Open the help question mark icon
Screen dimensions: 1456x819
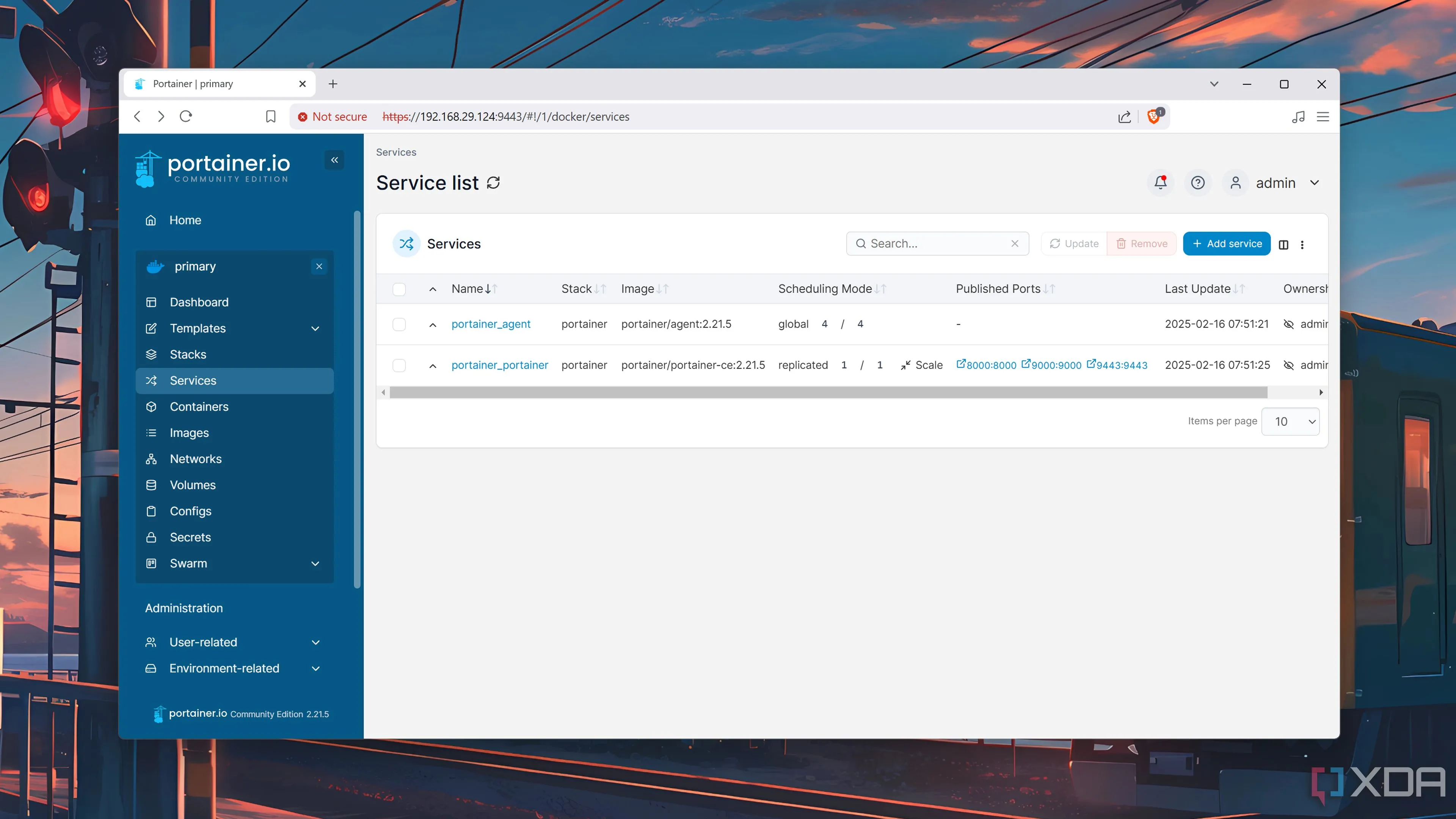1197,182
